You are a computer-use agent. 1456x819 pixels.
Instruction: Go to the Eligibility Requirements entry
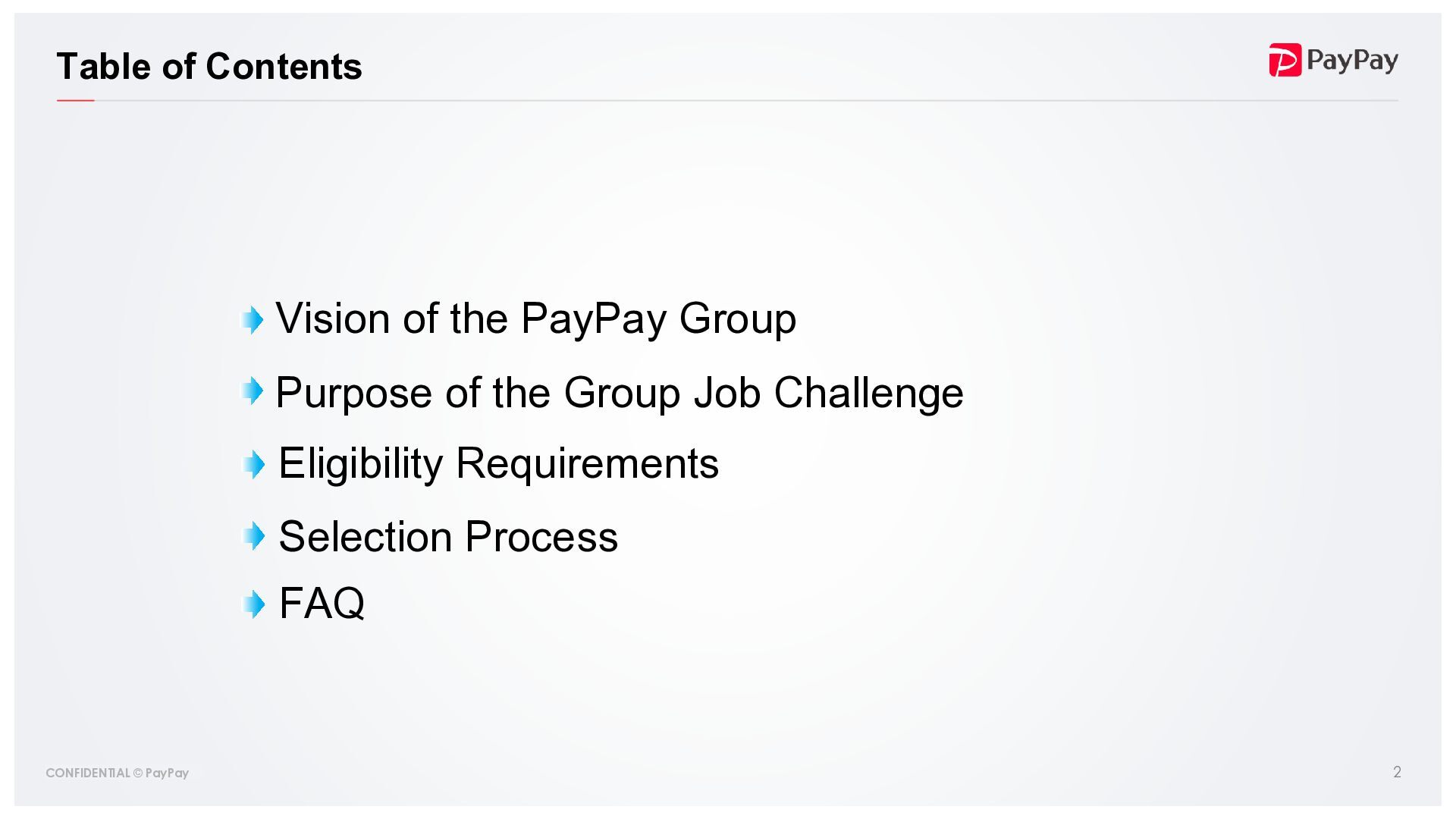498,463
